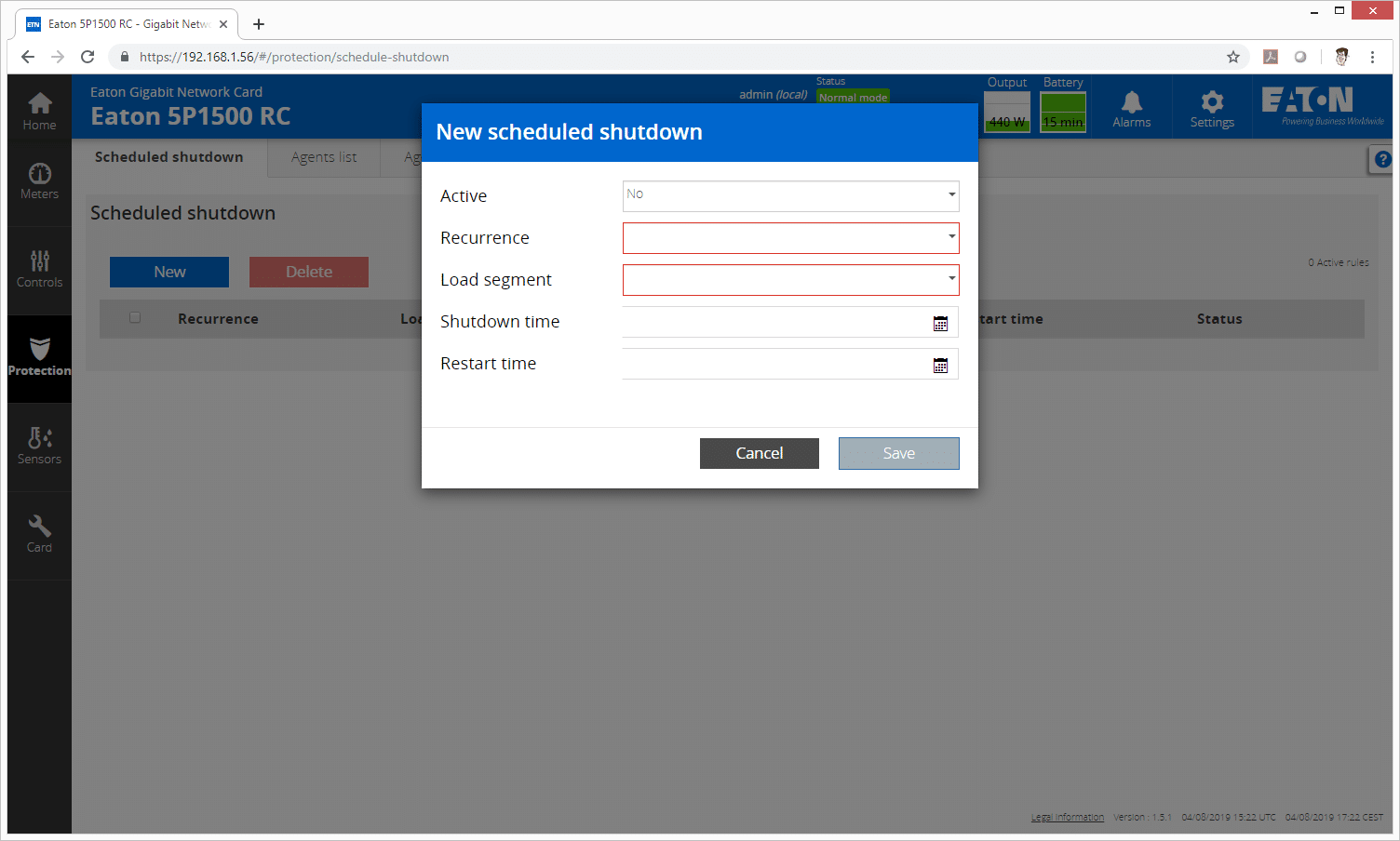
Task: Click the browser forward arrow
Action: coord(58,57)
